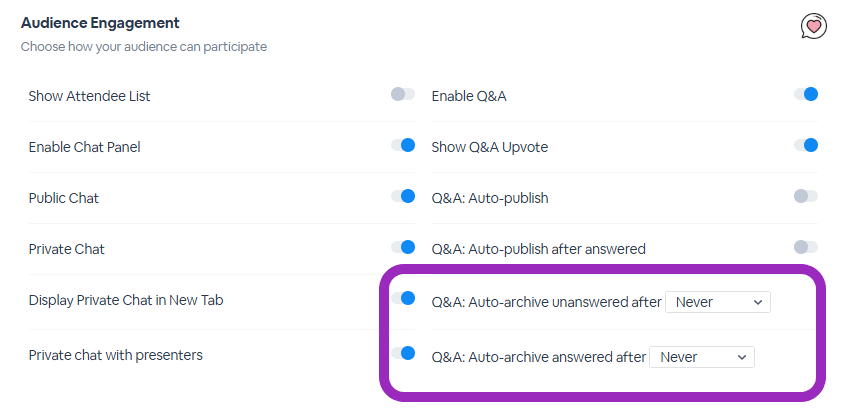
Task: Switch off the Private Chat toggle
Action: pos(403,247)
